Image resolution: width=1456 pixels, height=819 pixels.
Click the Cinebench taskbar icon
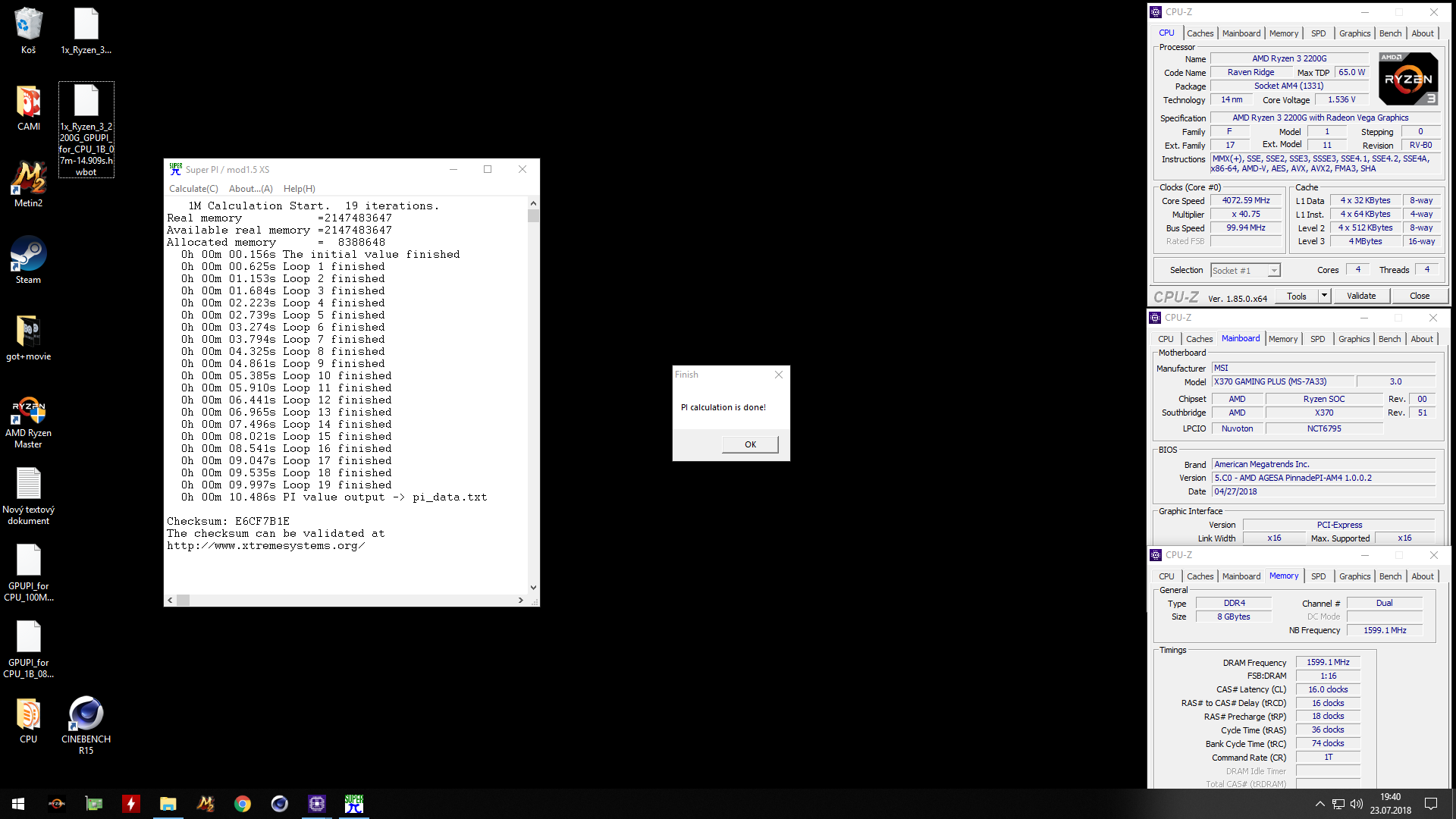click(280, 804)
